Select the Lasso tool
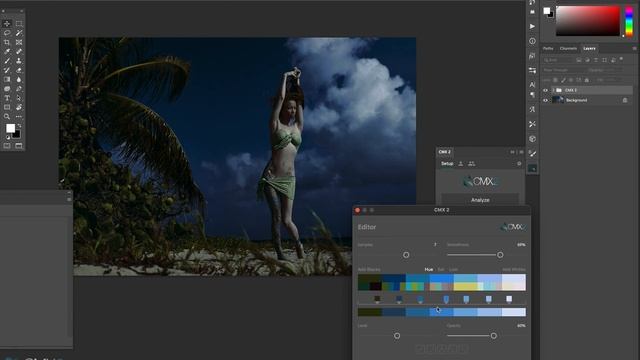Image resolution: width=640 pixels, height=360 pixels. [7, 33]
